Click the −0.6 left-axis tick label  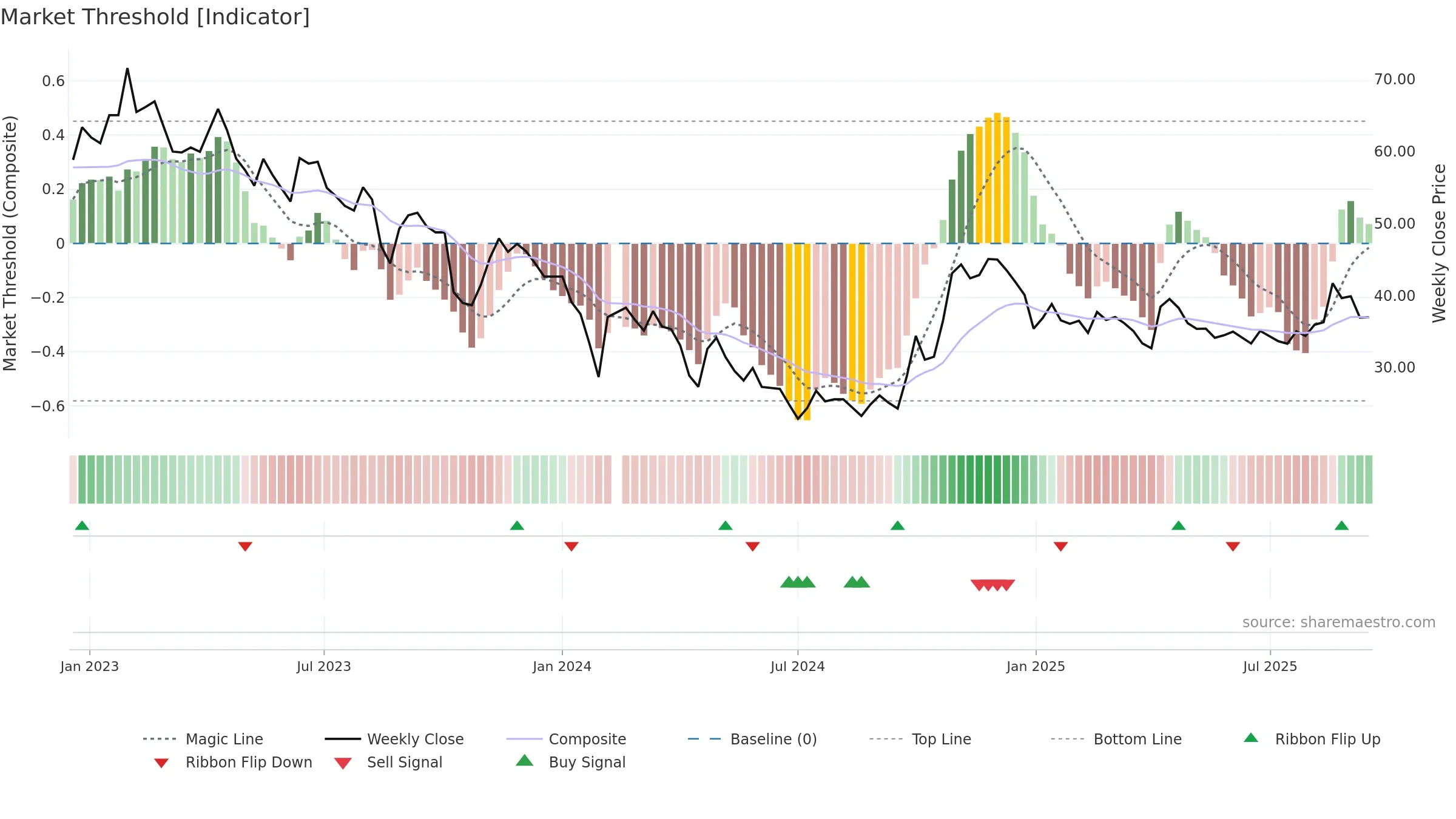(48, 406)
